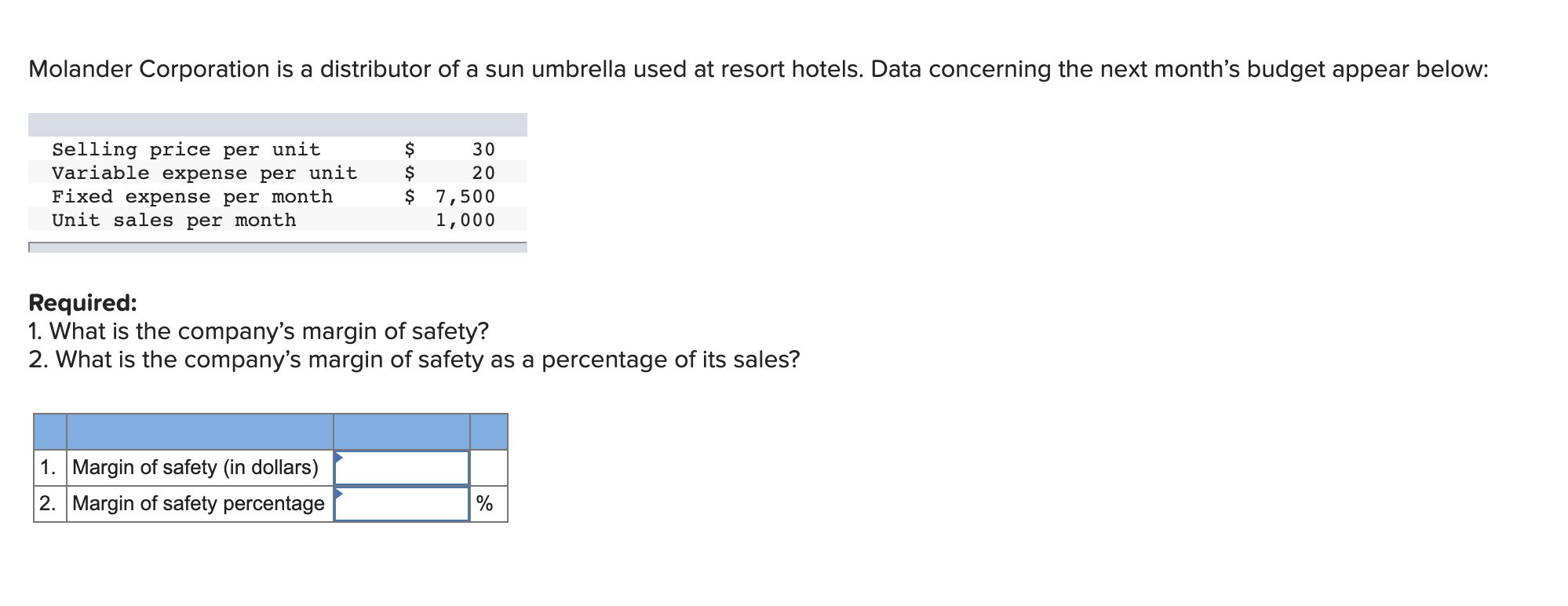The width and height of the screenshot is (1568, 606).
Task: Click the blue triangle marker in percentage field
Action: [338, 494]
